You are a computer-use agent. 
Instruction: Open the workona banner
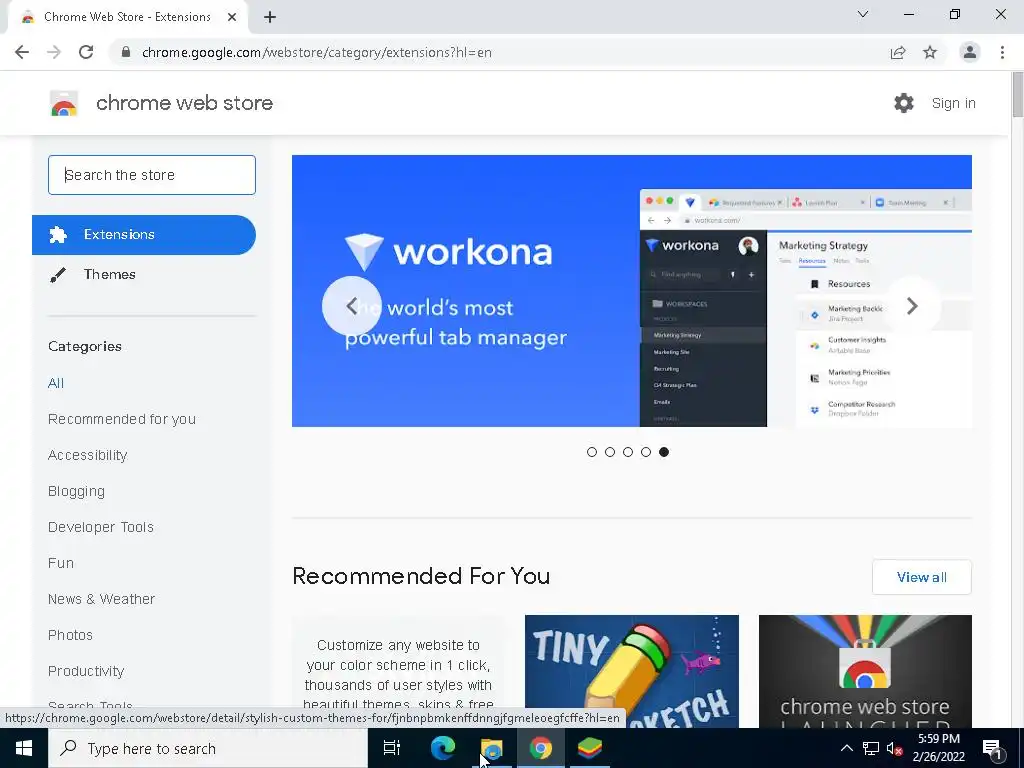tap(632, 291)
